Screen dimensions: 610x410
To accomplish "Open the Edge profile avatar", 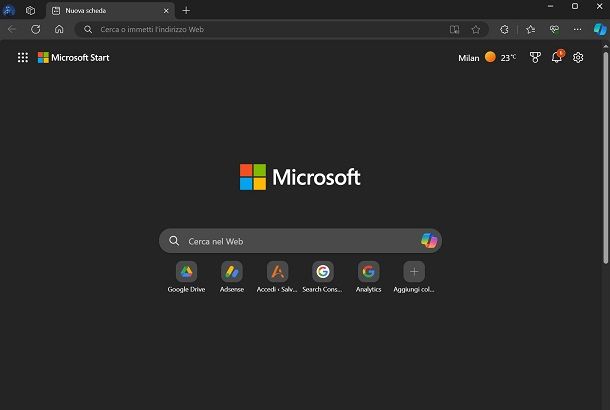I will (x=9, y=10).
